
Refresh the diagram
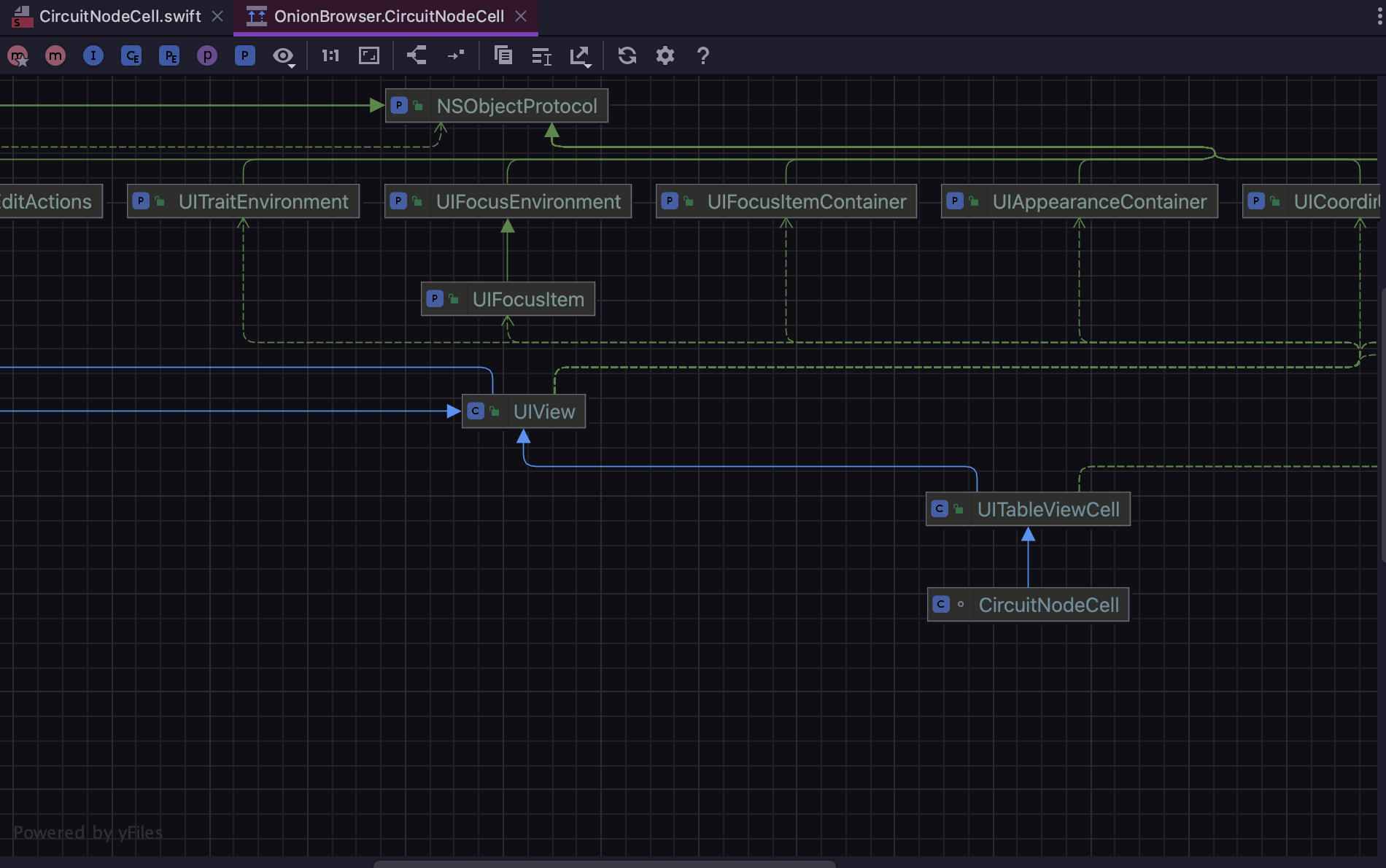pos(627,55)
